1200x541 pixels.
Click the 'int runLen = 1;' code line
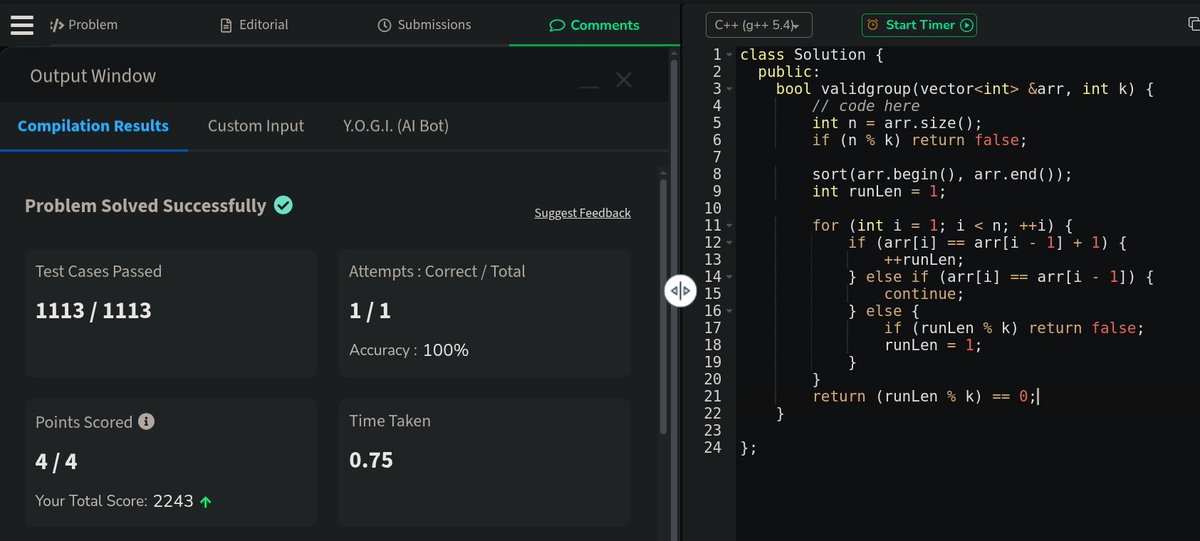coord(879,191)
